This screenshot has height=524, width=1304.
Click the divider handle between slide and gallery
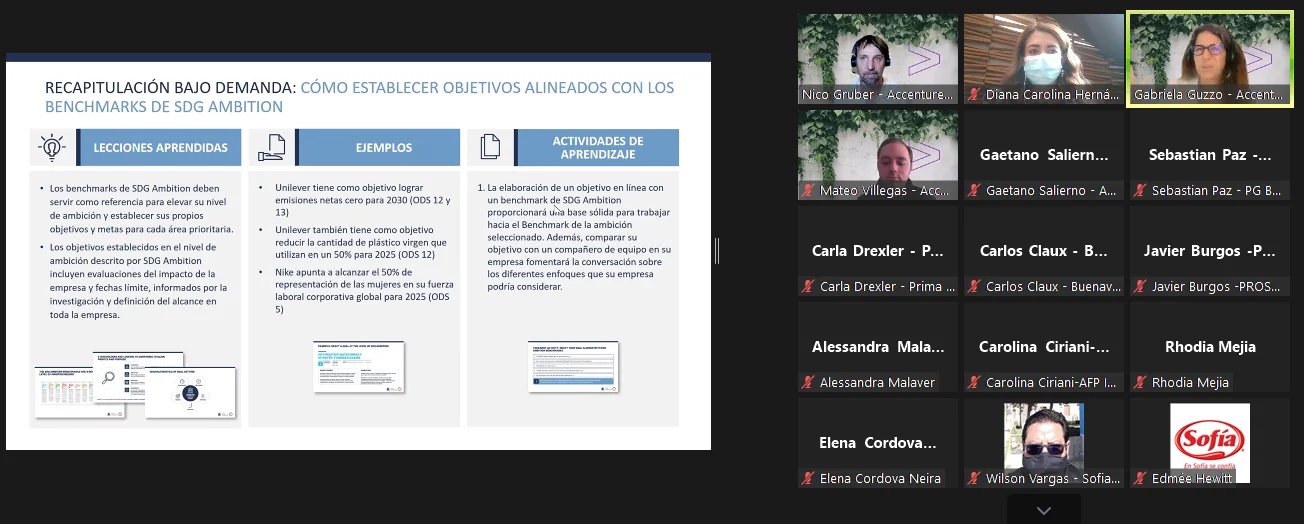coord(717,251)
